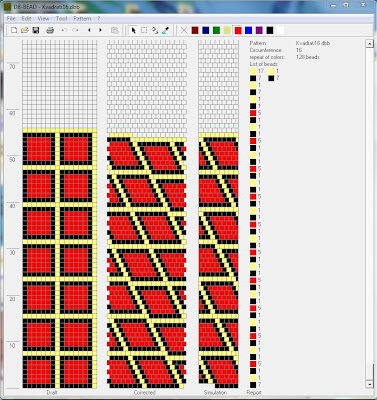Open the File menu
This screenshot has height=400, width=377.
(11, 19)
